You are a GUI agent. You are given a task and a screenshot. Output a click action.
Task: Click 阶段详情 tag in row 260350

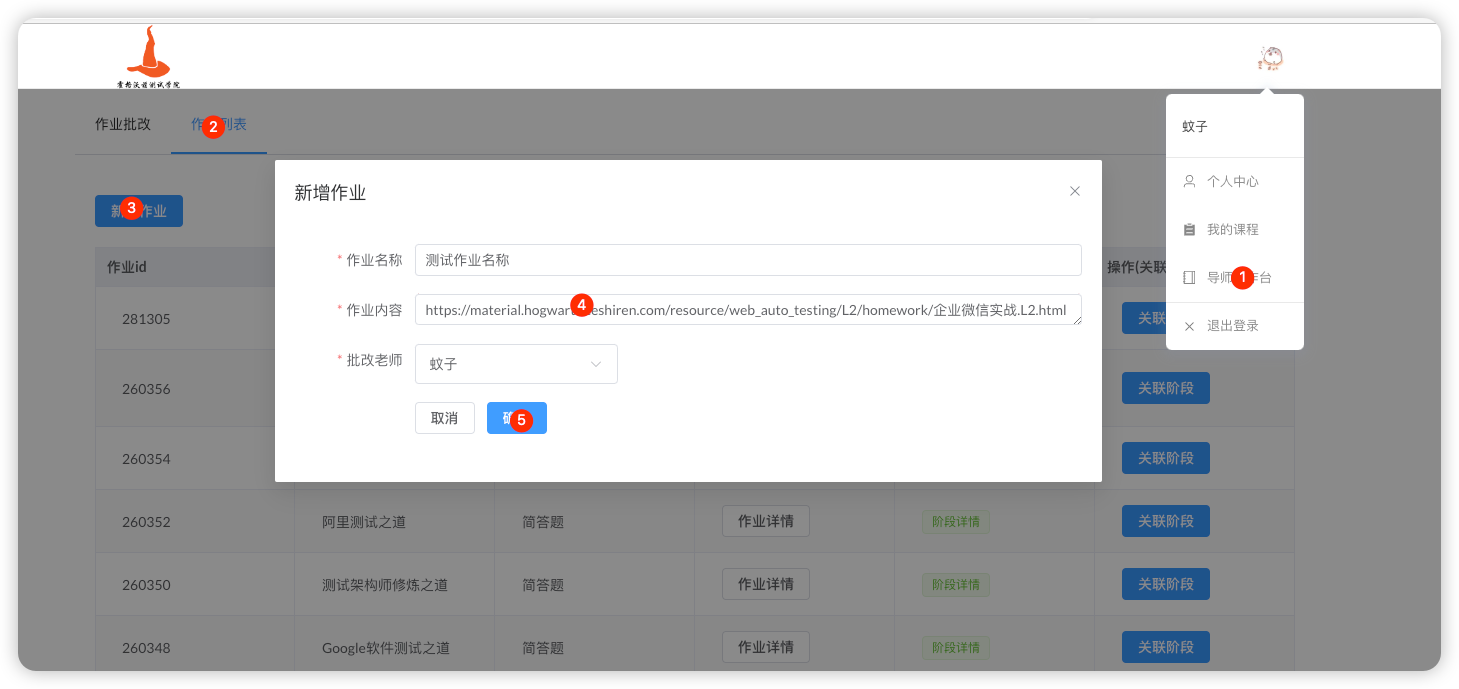(x=955, y=584)
